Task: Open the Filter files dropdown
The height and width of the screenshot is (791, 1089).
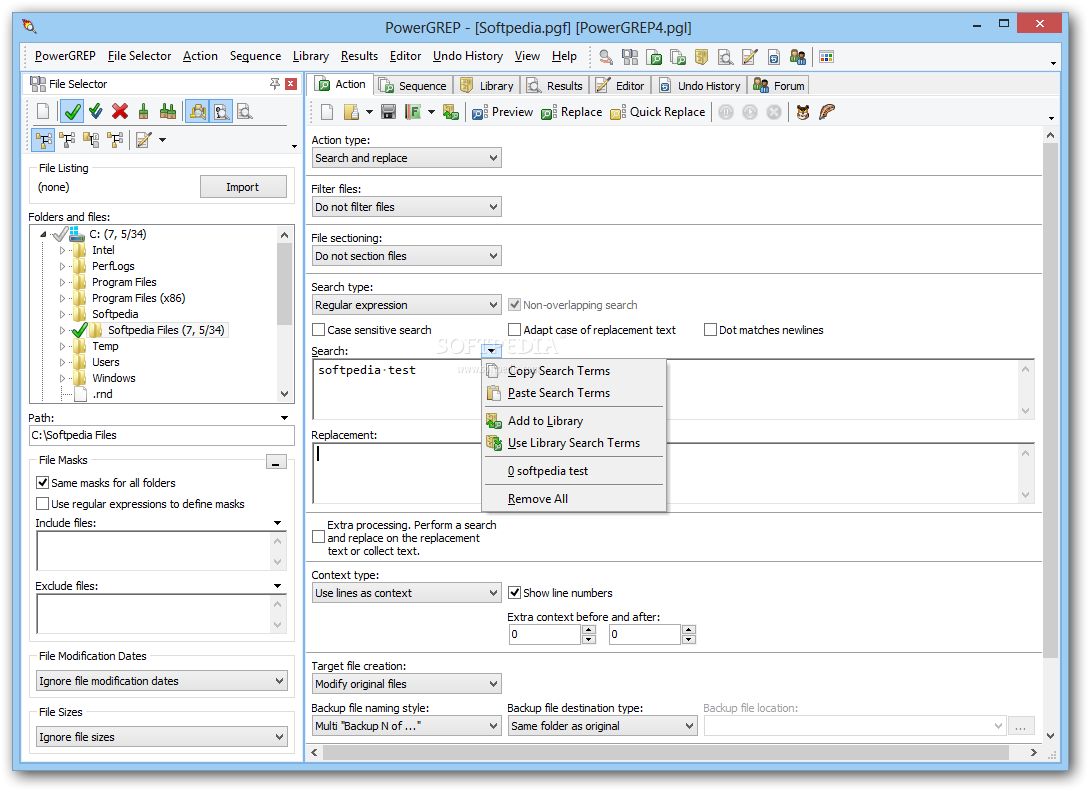Action: 406,207
